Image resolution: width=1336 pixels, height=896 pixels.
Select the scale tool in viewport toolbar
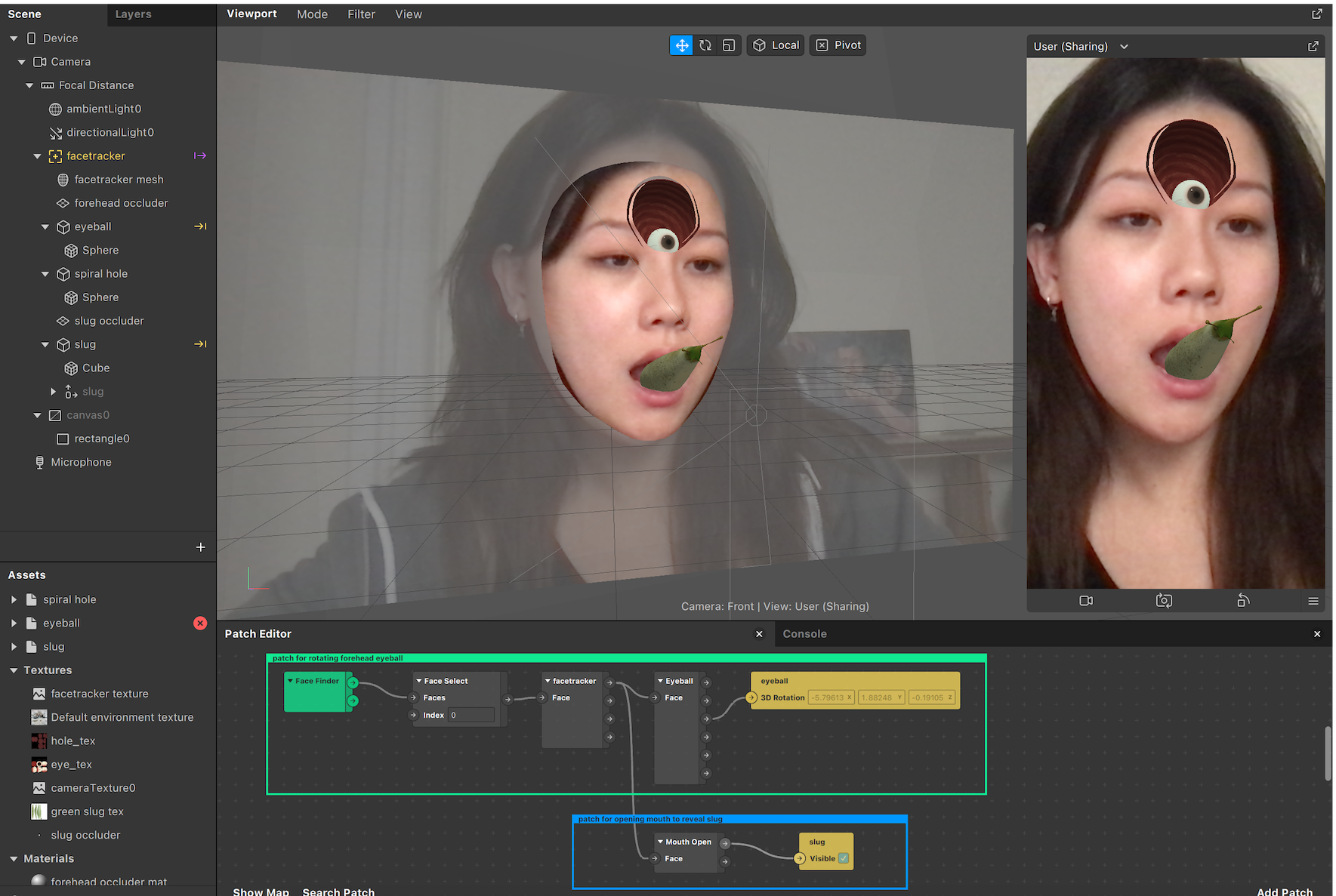(x=728, y=45)
